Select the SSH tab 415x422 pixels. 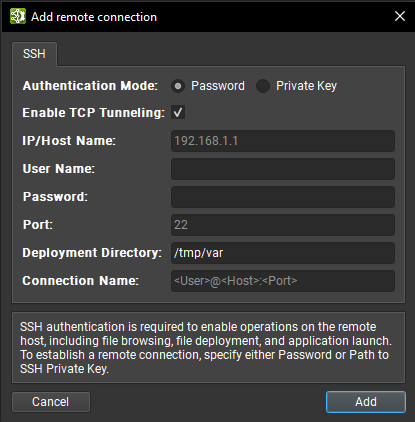[x=34, y=54]
